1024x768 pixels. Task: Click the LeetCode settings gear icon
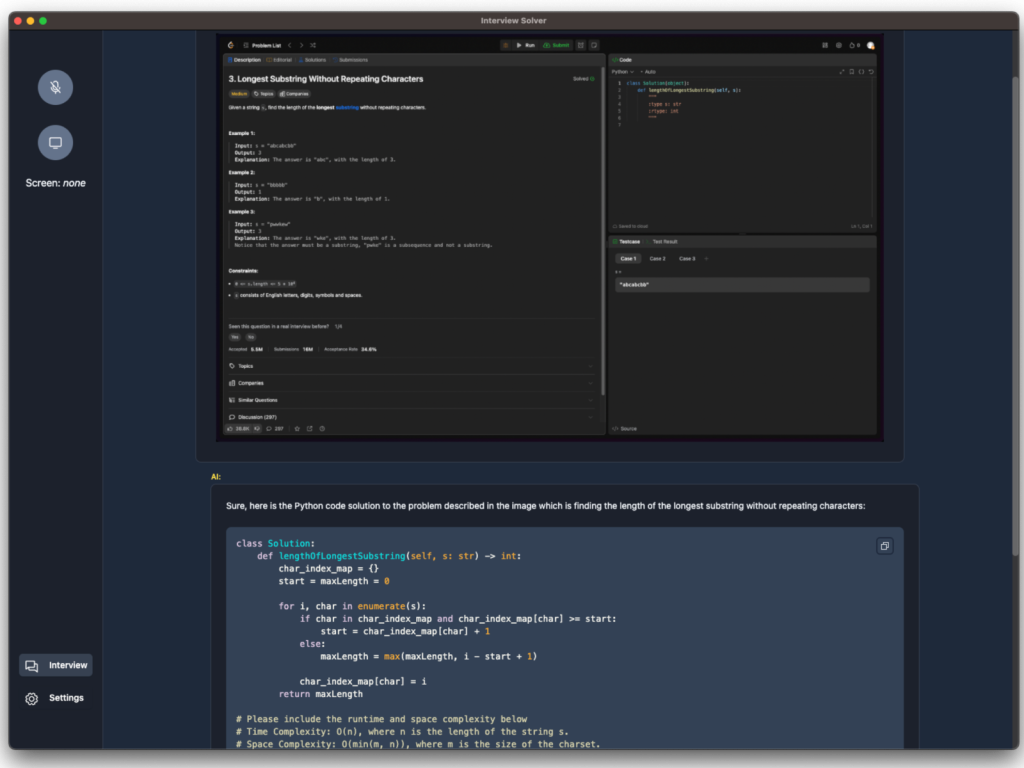(x=838, y=45)
